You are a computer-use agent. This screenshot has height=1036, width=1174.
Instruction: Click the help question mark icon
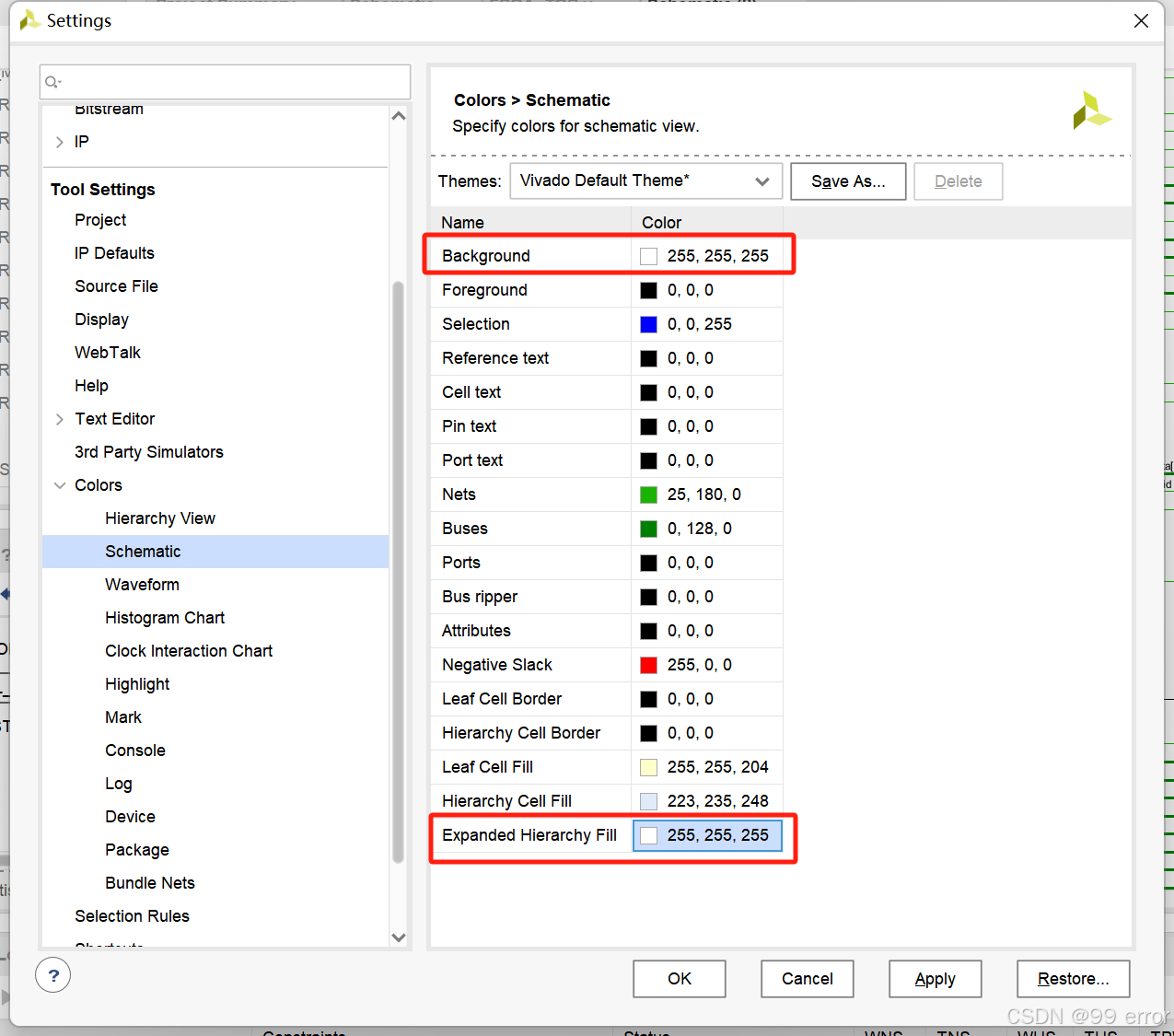[53, 975]
